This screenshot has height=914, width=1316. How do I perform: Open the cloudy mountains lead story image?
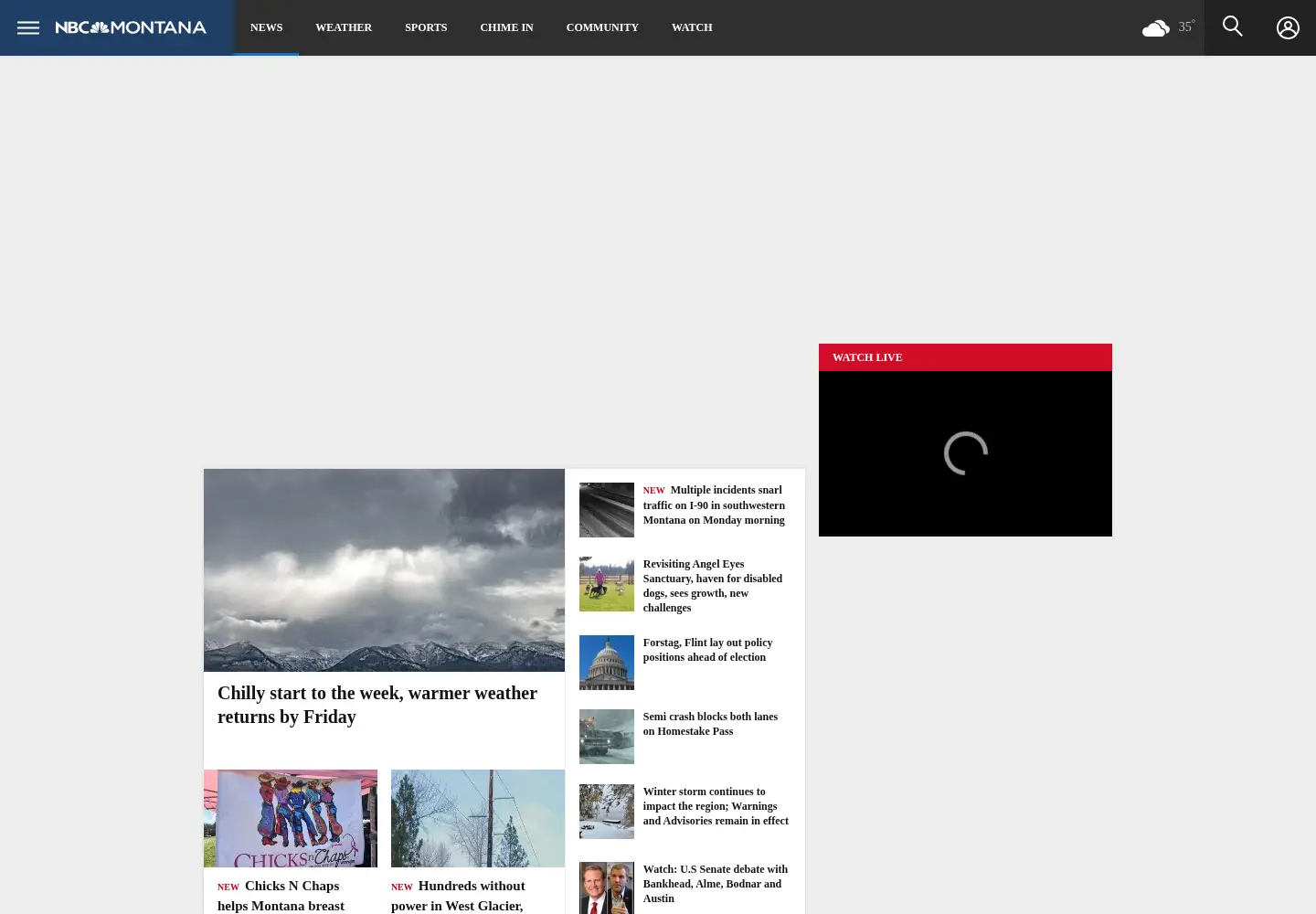pos(384,570)
